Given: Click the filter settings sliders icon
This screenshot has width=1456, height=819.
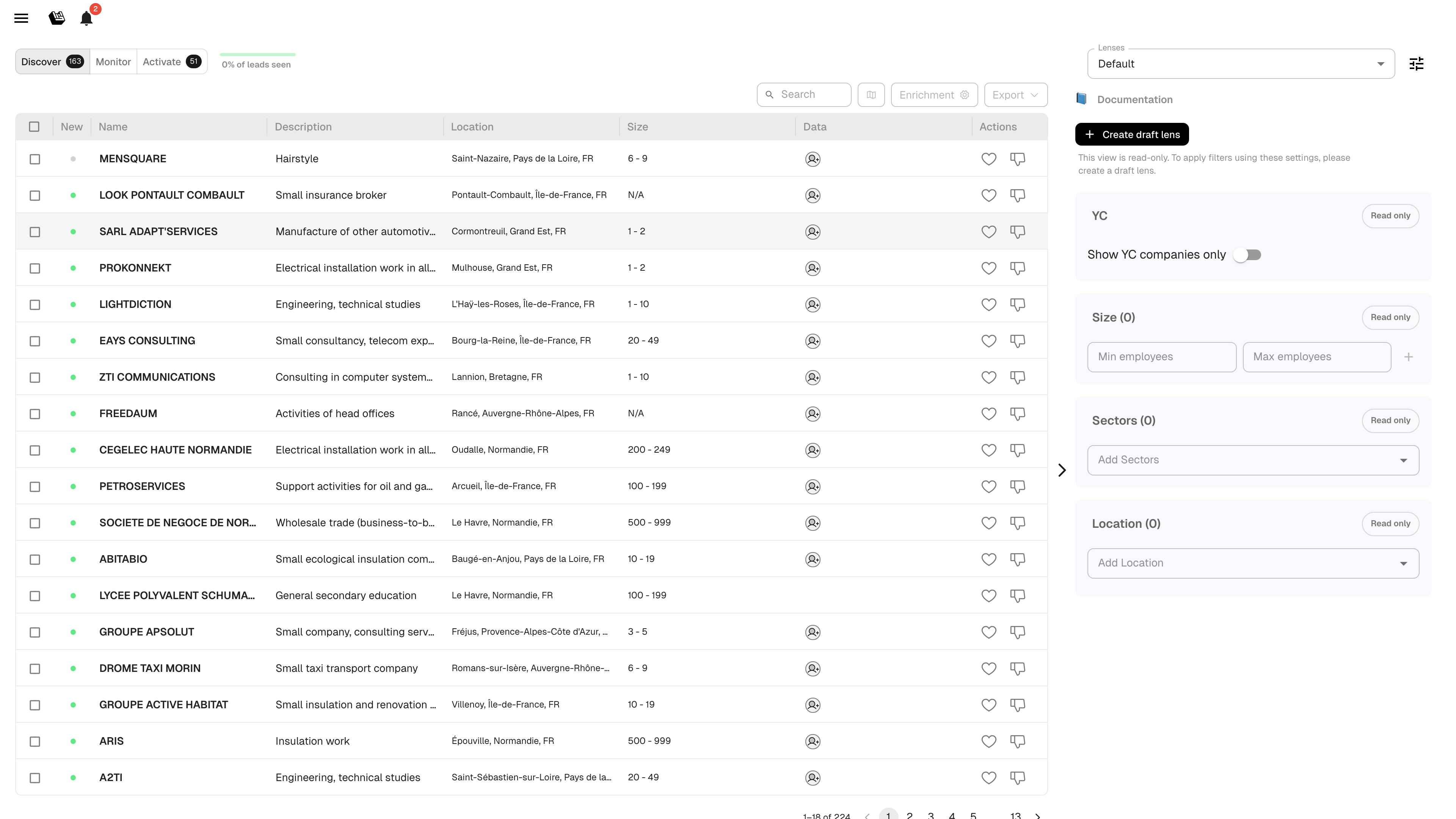Looking at the screenshot, I should pyautogui.click(x=1416, y=64).
